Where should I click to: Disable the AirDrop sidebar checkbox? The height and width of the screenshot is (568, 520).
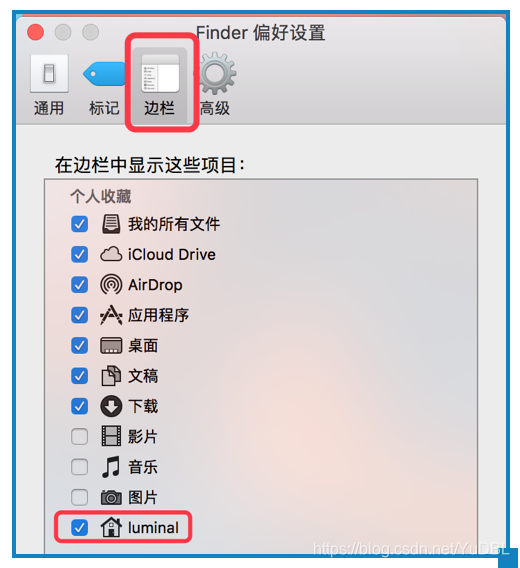[x=79, y=285]
